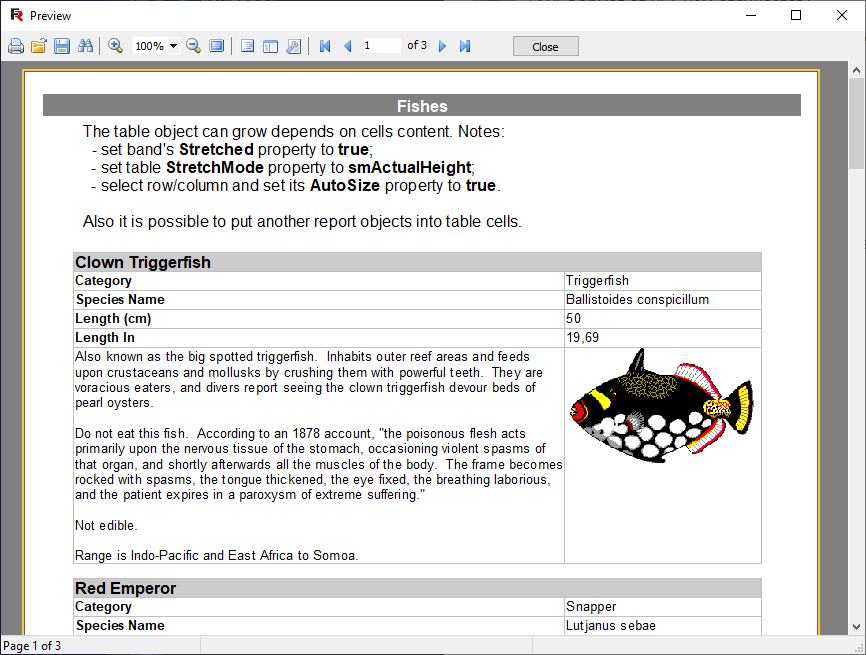Open the 100% zoom dropdown
Image resolution: width=866 pixels, height=655 pixels.
pos(173,46)
